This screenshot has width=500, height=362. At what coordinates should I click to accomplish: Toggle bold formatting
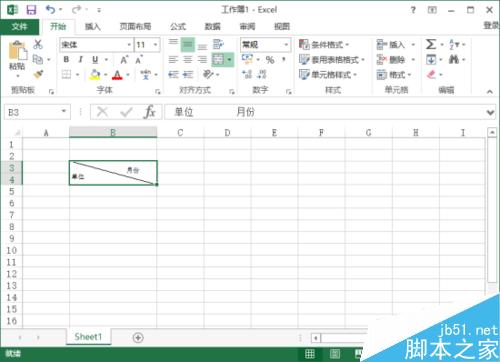pyautogui.click(x=66, y=59)
